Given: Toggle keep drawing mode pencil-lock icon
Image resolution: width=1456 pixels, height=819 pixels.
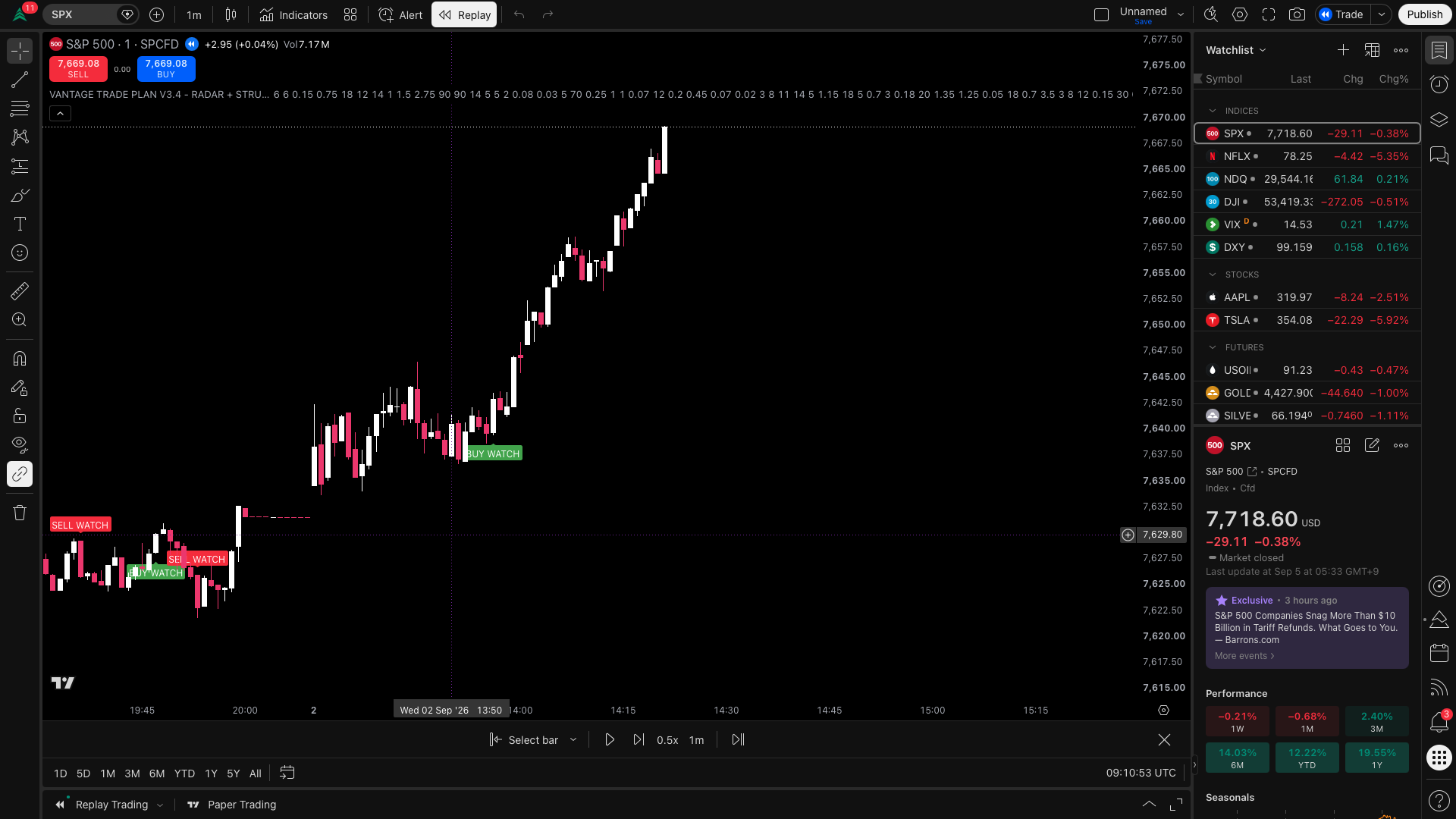Looking at the screenshot, I should pos(20,387).
